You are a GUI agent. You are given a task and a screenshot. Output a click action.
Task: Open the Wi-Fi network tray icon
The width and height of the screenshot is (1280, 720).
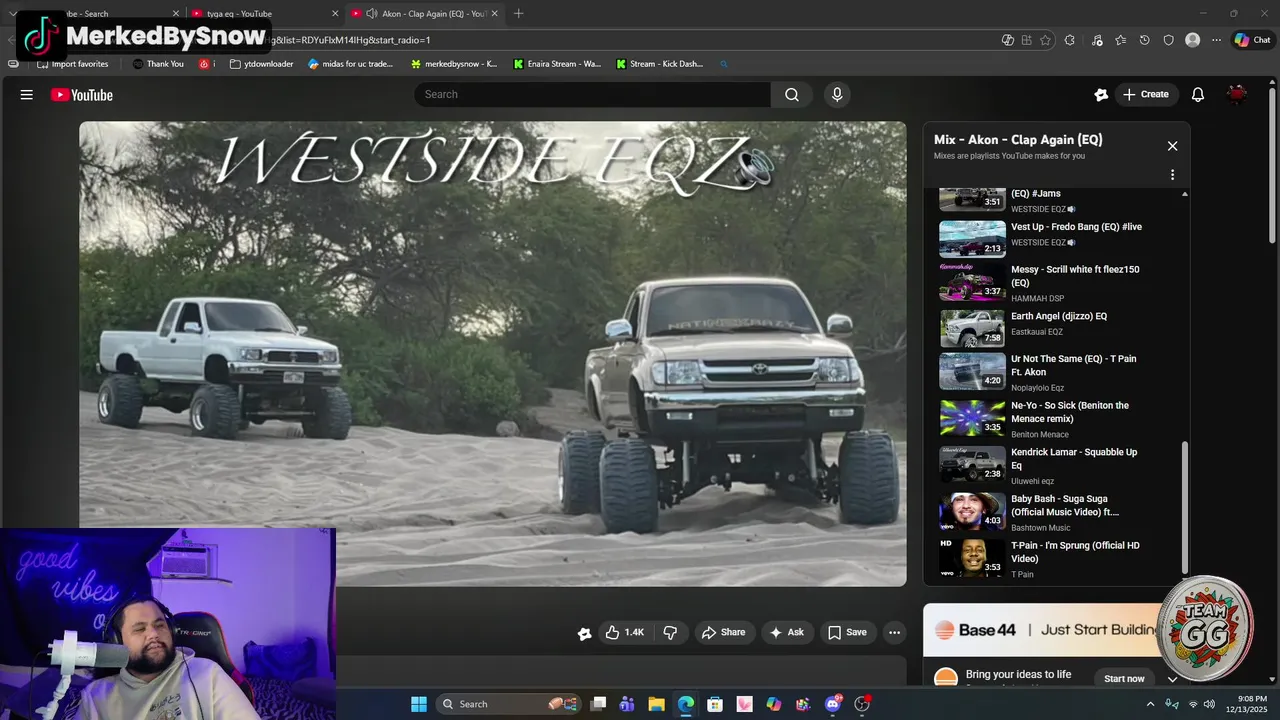1192,704
